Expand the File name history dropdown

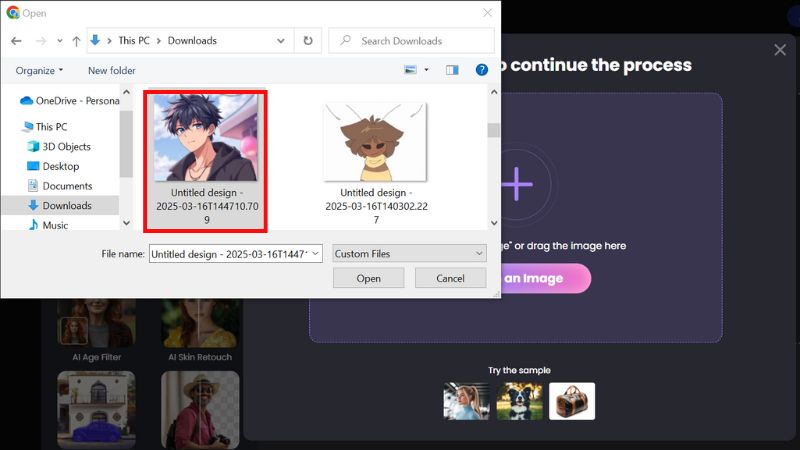(x=316, y=254)
